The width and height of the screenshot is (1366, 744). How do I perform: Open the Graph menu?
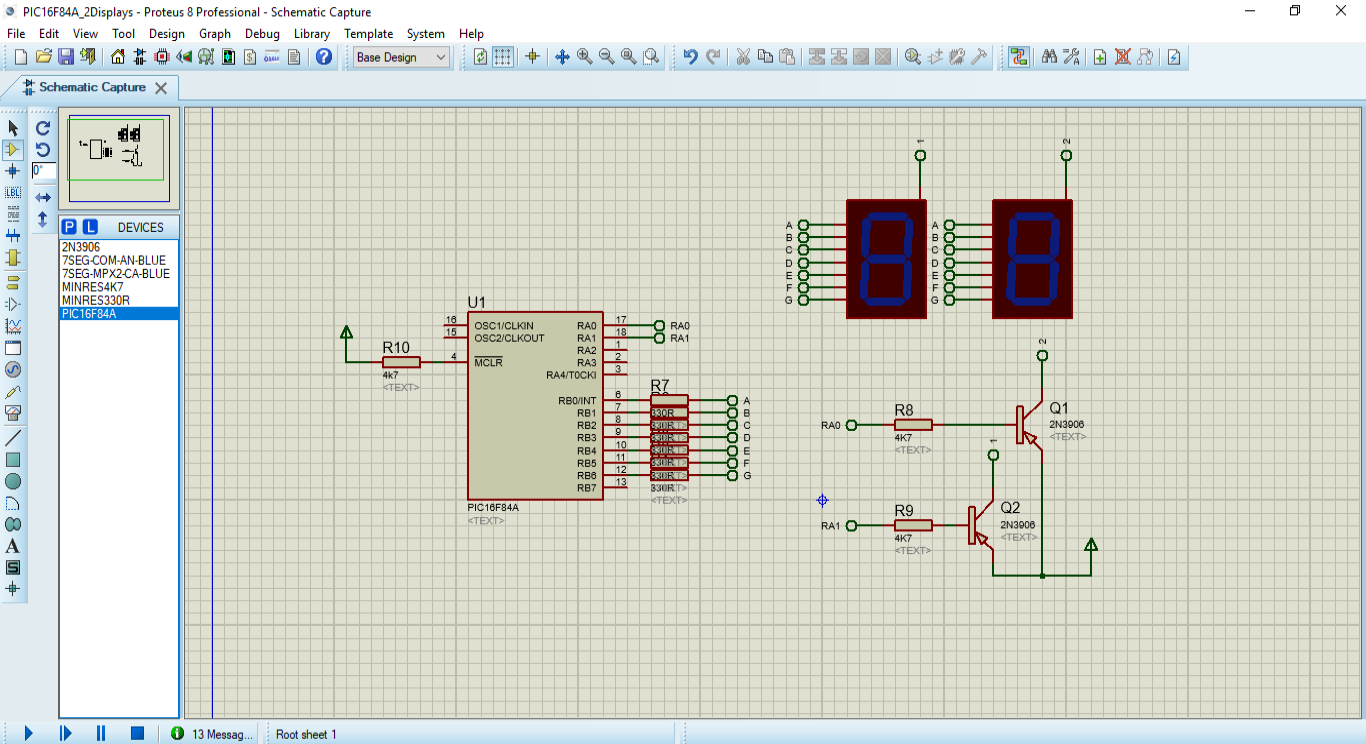(x=215, y=33)
